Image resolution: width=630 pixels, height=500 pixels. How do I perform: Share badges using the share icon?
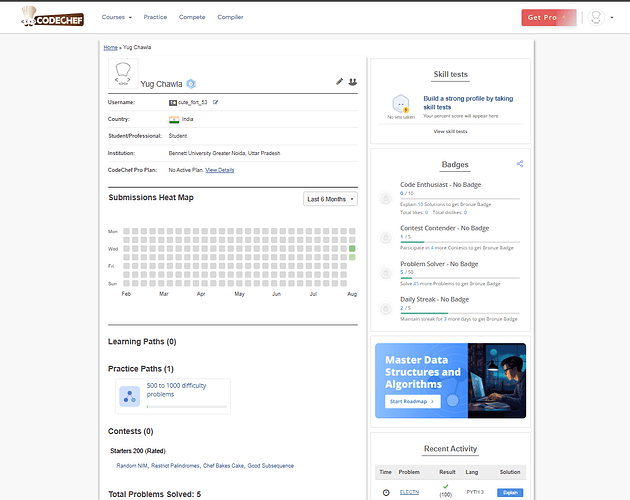coord(520,164)
